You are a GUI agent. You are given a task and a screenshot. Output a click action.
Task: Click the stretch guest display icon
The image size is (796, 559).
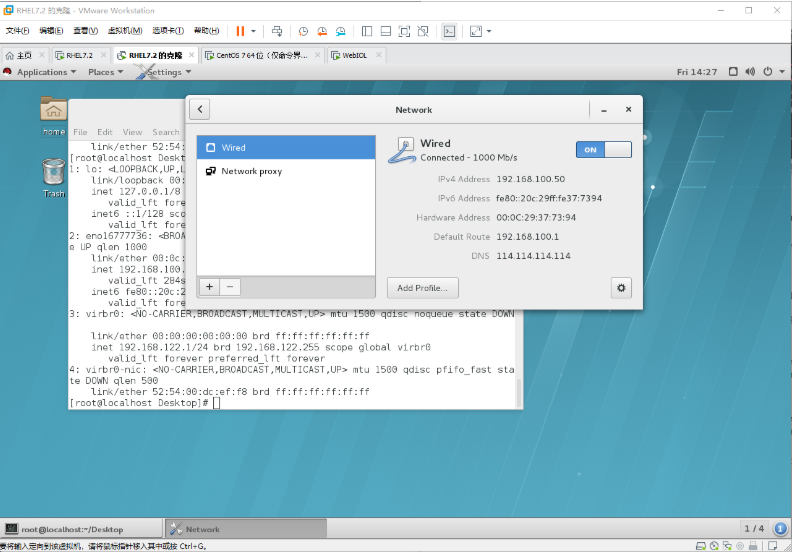tap(476, 31)
